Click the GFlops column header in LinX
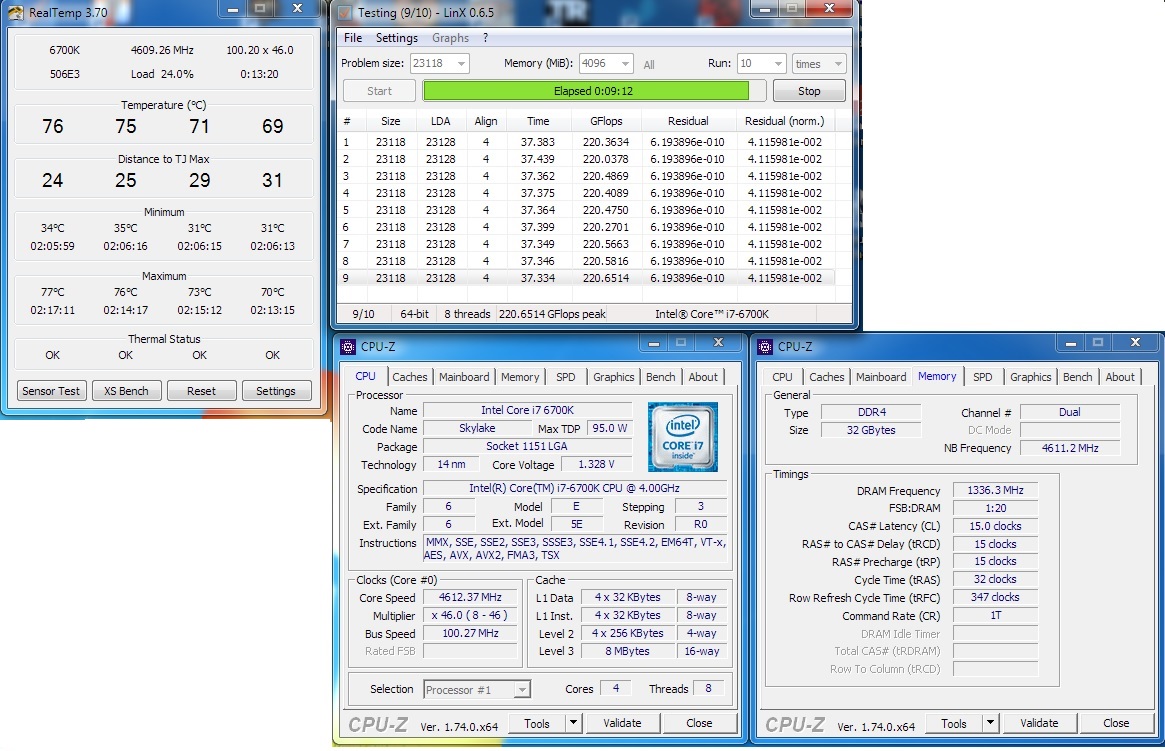Viewport: 1165px width, 751px height. pos(606,121)
